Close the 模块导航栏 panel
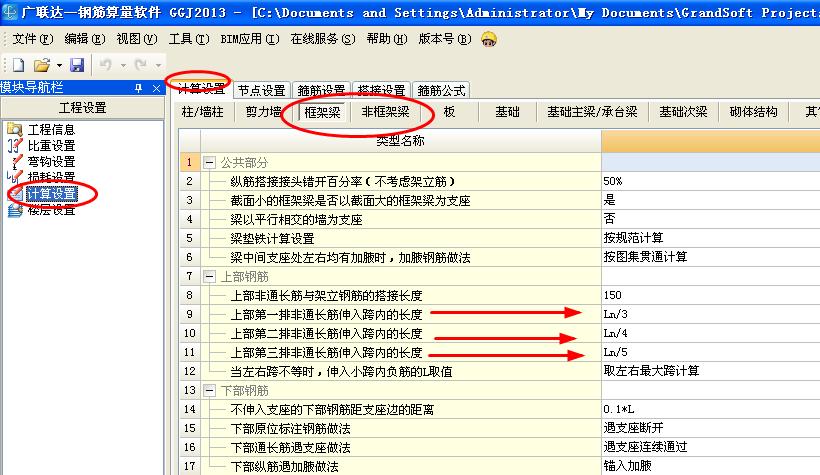This screenshot has height=475, width=820. pos(156,88)
